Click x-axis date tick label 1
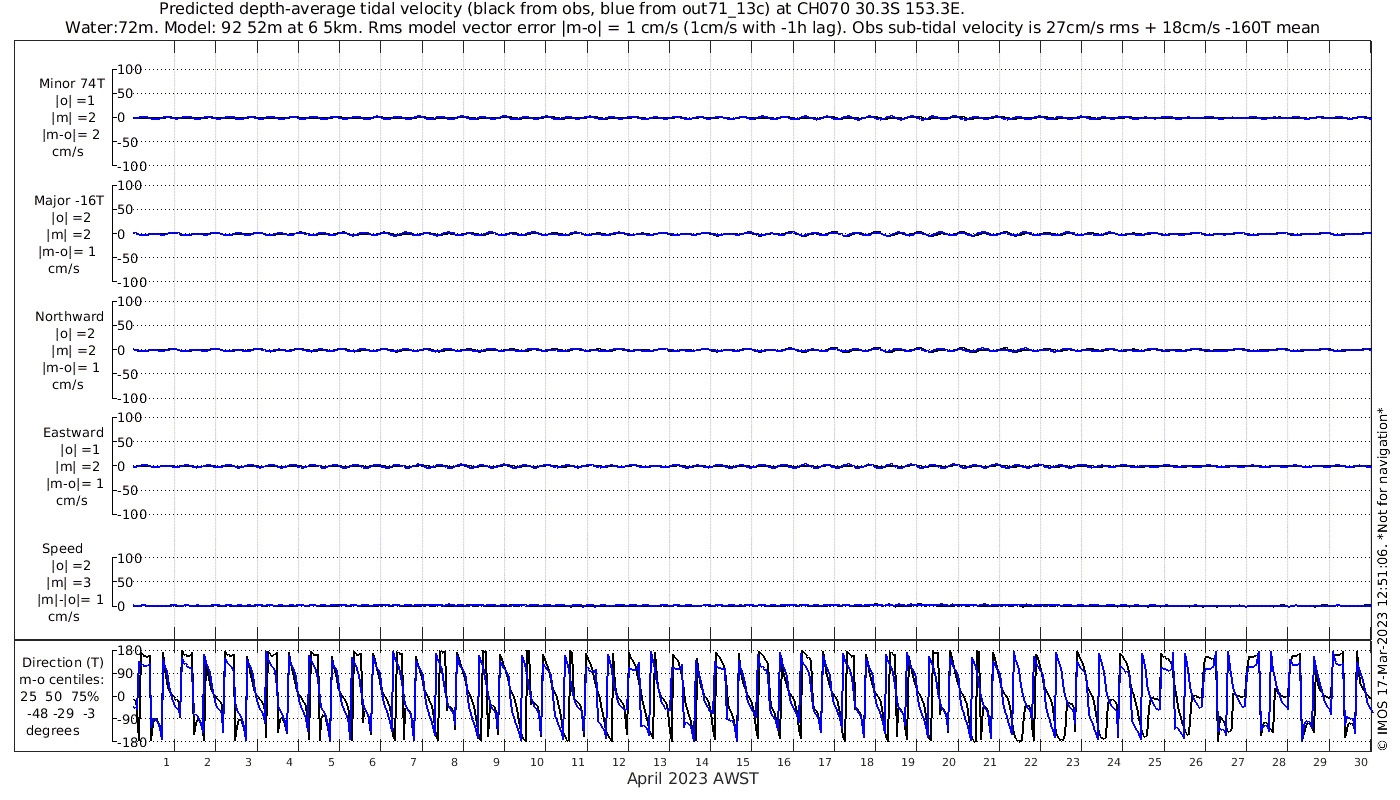This screenshot has height=800, width=1400. click(167, 762)
